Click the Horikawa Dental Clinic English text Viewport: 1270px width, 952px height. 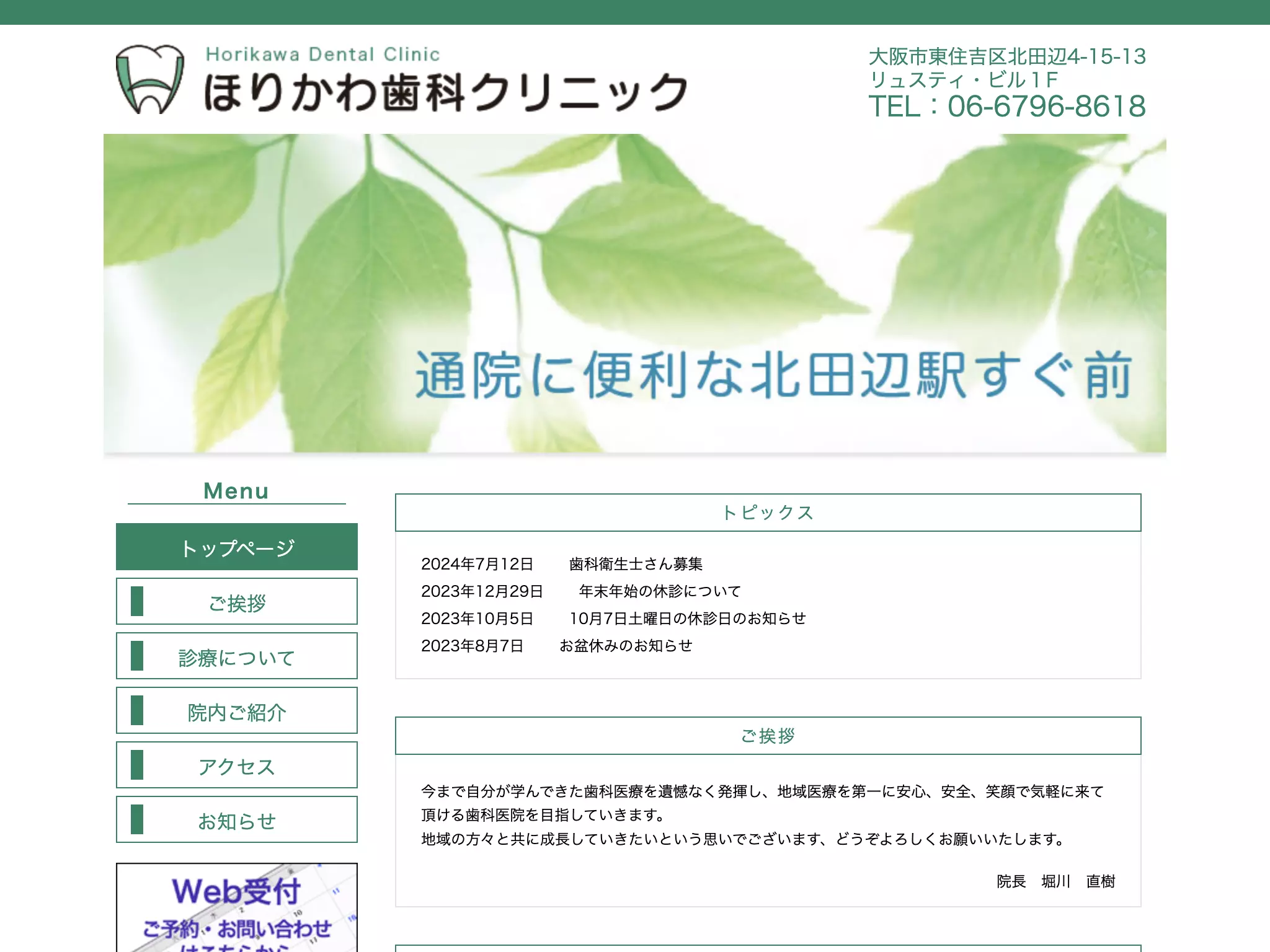pos(322,55)
